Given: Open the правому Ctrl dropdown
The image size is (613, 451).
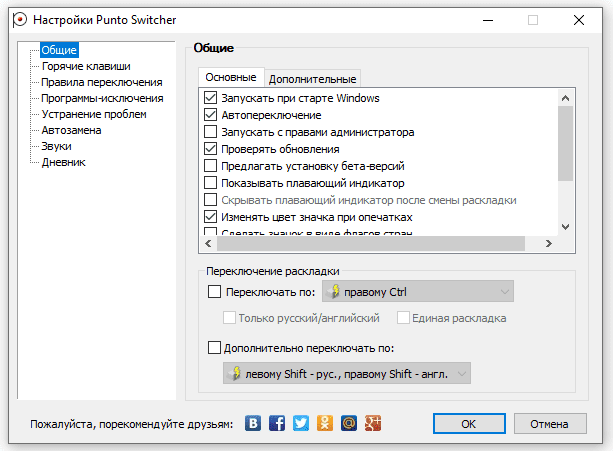Looking at the screenshot, I should [425, 292].
